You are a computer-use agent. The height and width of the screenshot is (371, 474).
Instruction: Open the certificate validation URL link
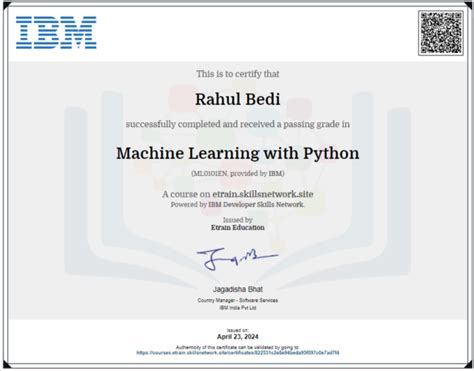pyautogui.click(x=238, y=352)
